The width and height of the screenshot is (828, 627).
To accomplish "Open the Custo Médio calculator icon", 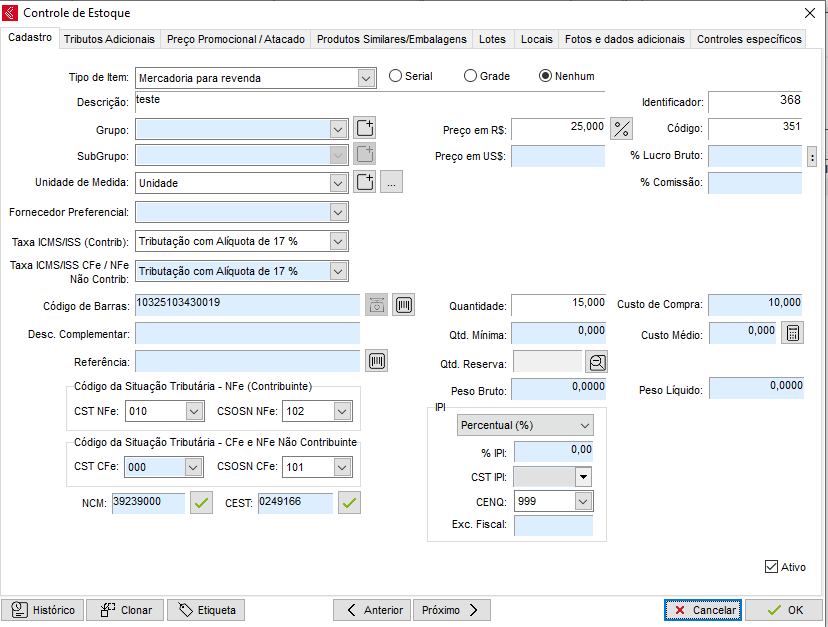I will (x=792, y=333).
